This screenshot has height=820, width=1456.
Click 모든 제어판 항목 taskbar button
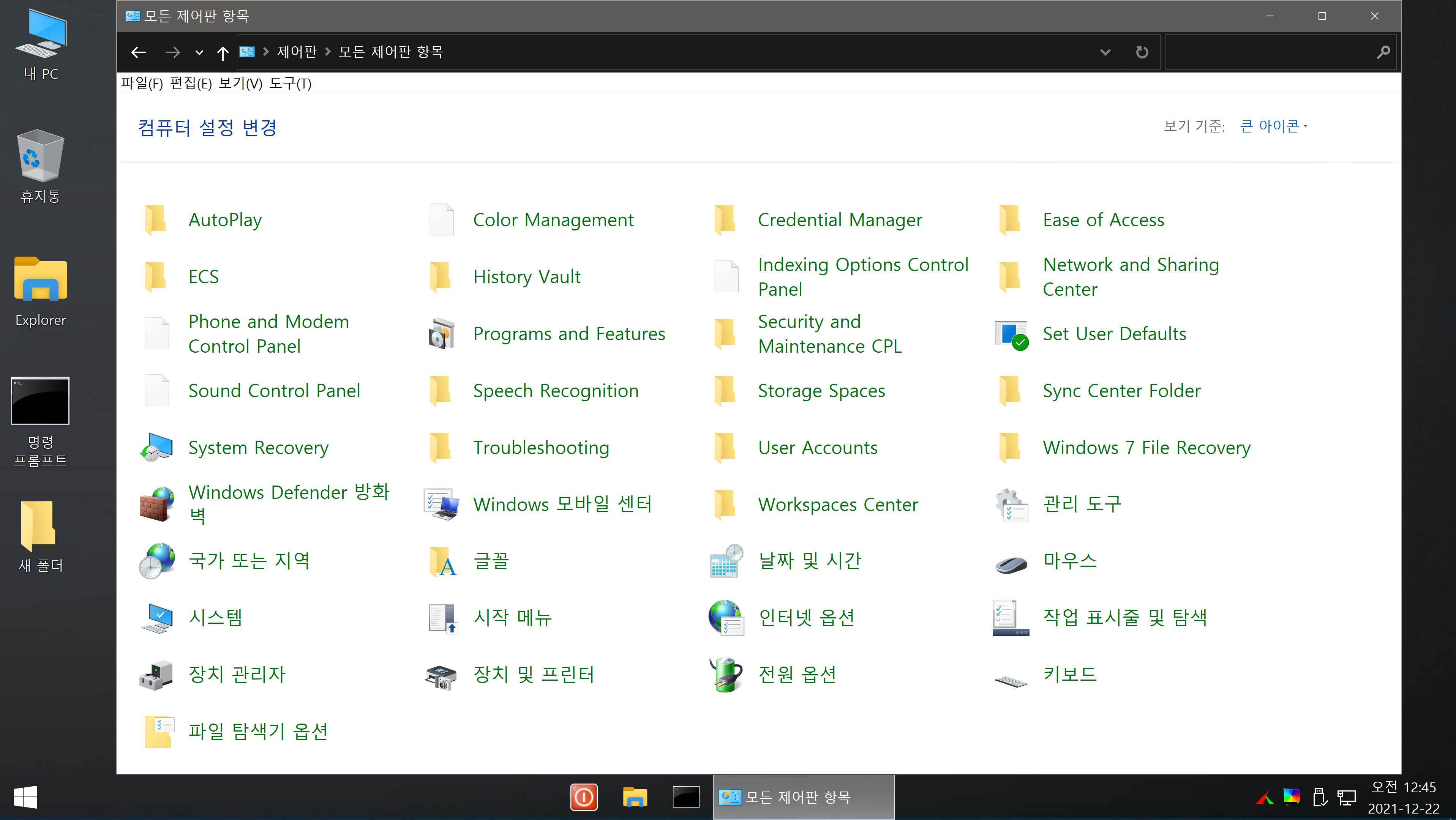click(803, 797)
